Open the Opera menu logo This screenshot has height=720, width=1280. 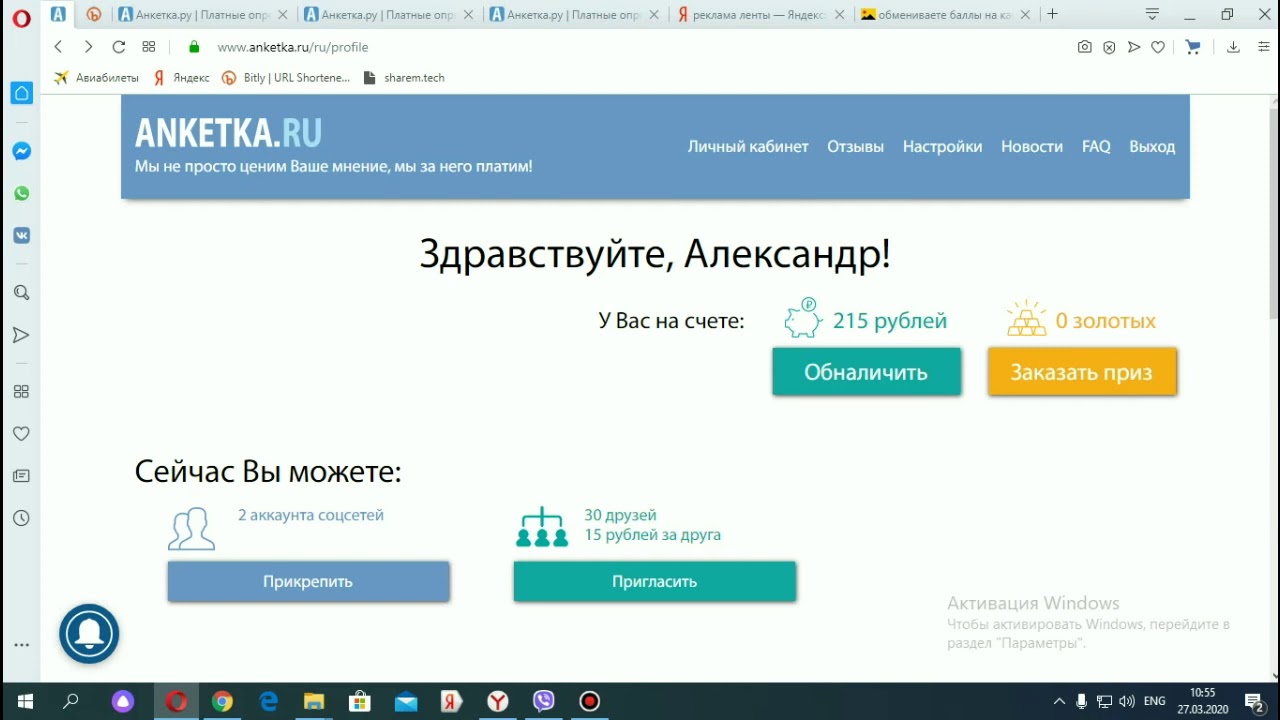21,17
